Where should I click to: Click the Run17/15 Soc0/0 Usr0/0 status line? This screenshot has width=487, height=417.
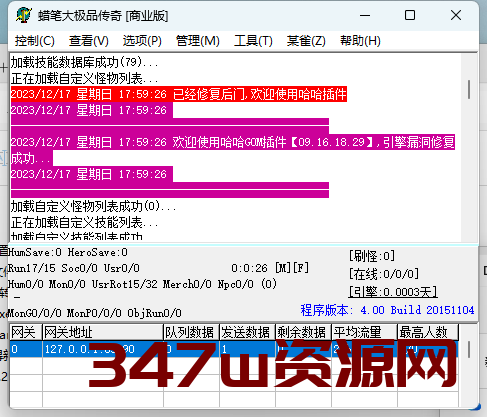[74, 268]
